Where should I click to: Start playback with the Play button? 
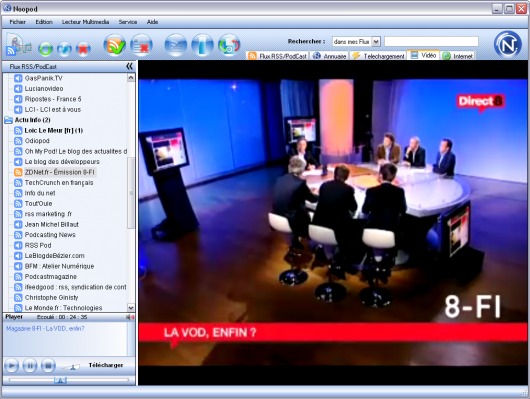pyautogui.click(x=11, y=366)
